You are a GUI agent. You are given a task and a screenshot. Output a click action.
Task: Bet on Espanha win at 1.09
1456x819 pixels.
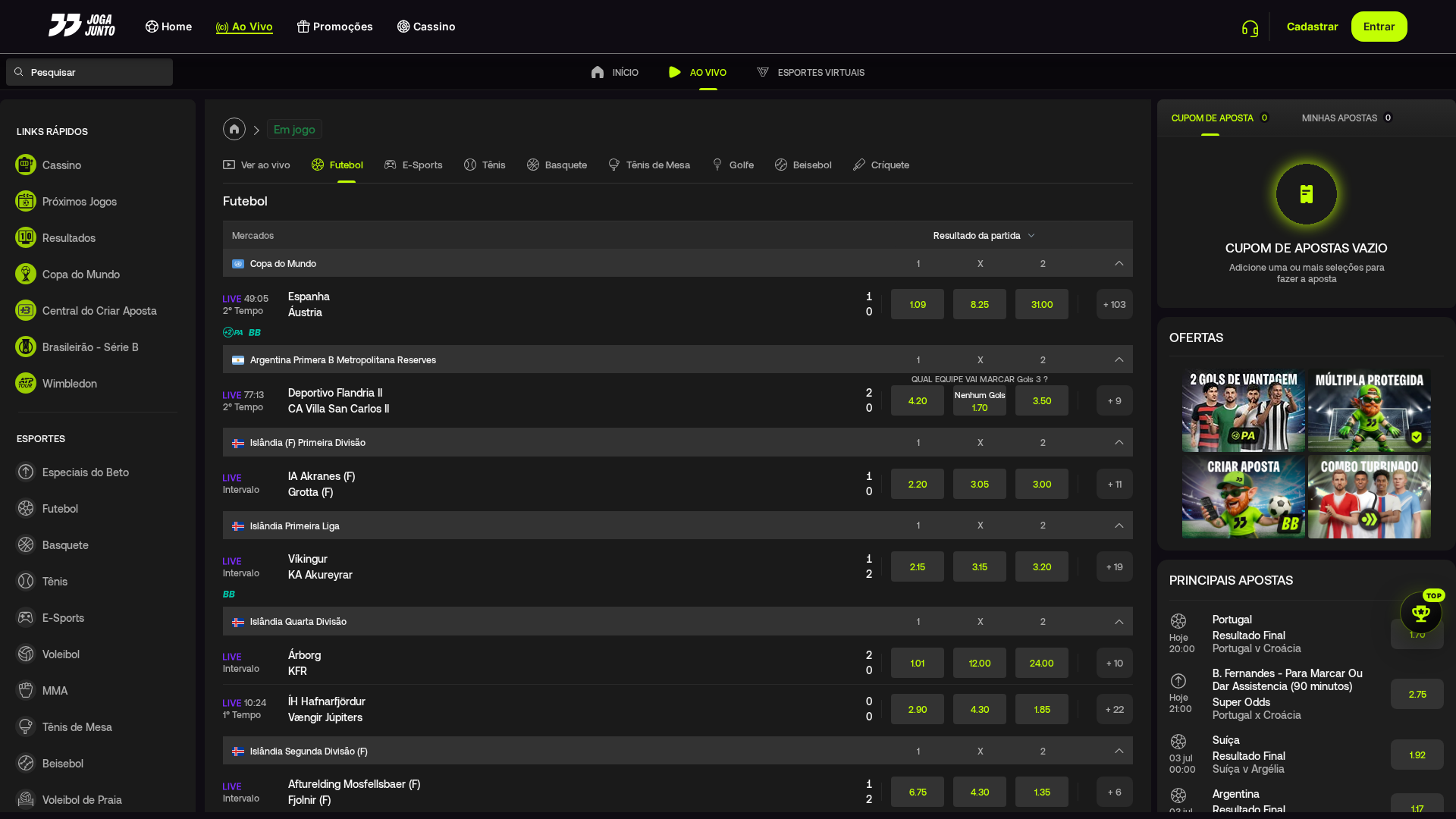pyautogui.click(x=917, y=304)
